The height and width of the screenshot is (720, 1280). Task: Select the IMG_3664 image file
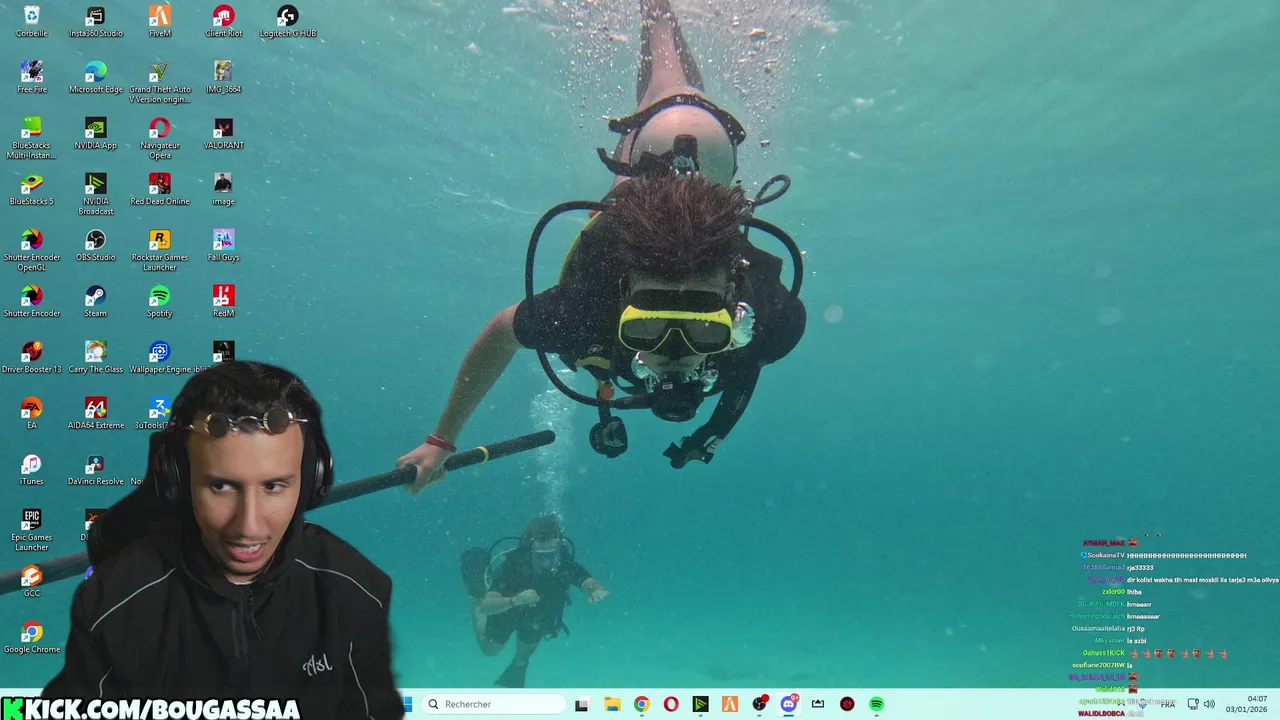point(223,78)
